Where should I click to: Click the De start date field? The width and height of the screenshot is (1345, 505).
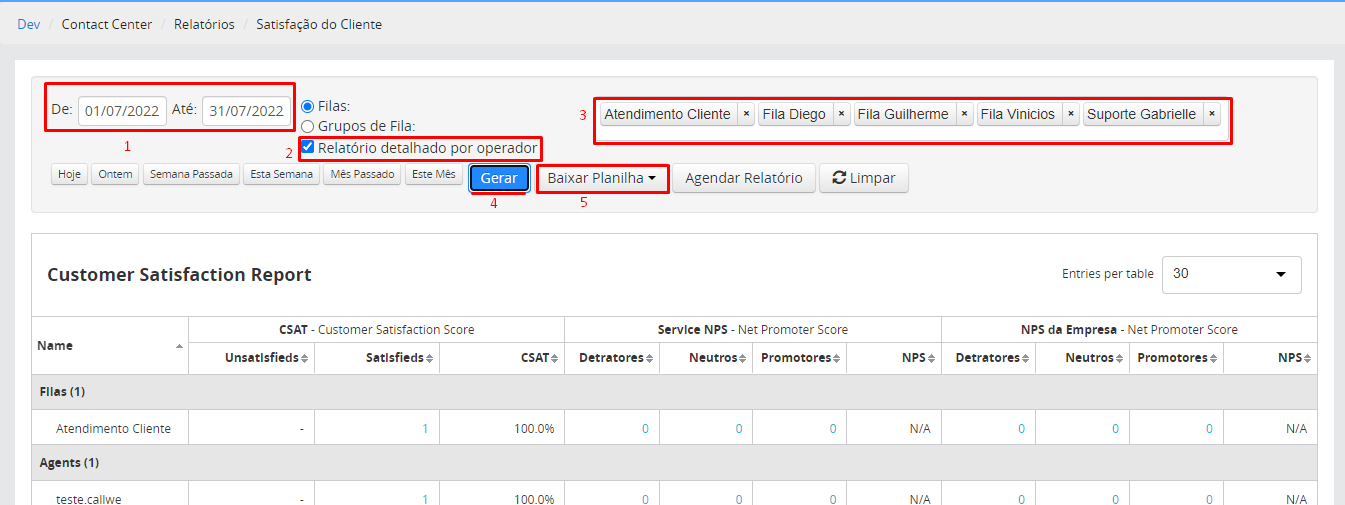[122, 111]
